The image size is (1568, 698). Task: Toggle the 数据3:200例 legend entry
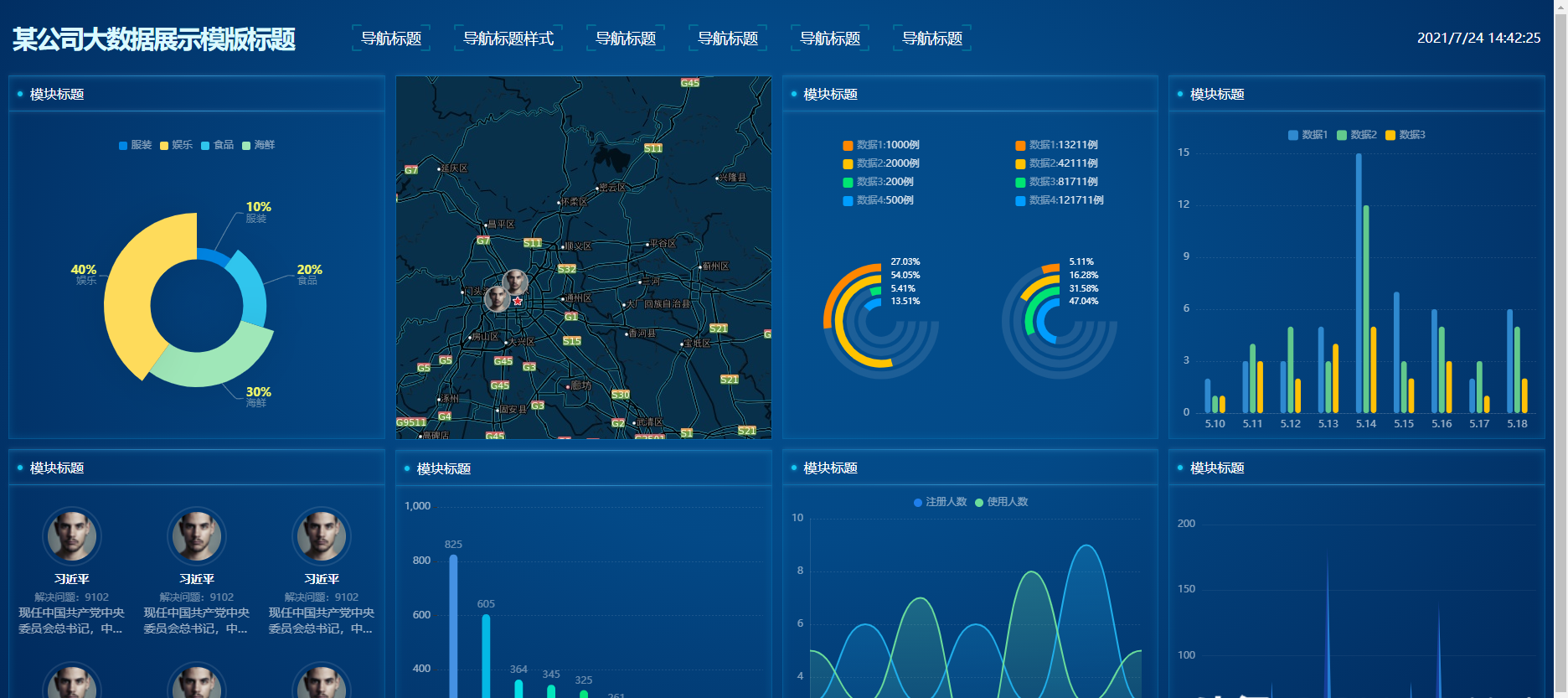(879, 182)
